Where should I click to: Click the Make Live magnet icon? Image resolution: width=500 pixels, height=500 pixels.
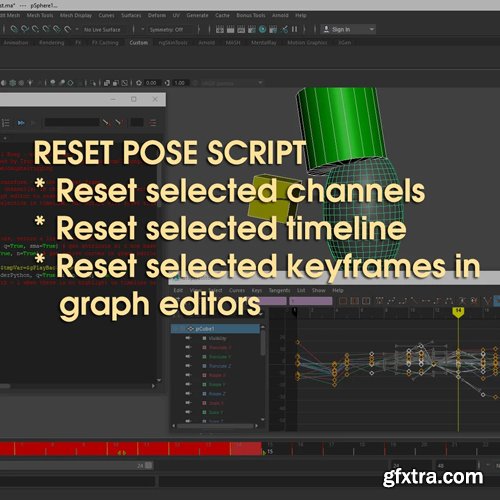coord(67,29)
